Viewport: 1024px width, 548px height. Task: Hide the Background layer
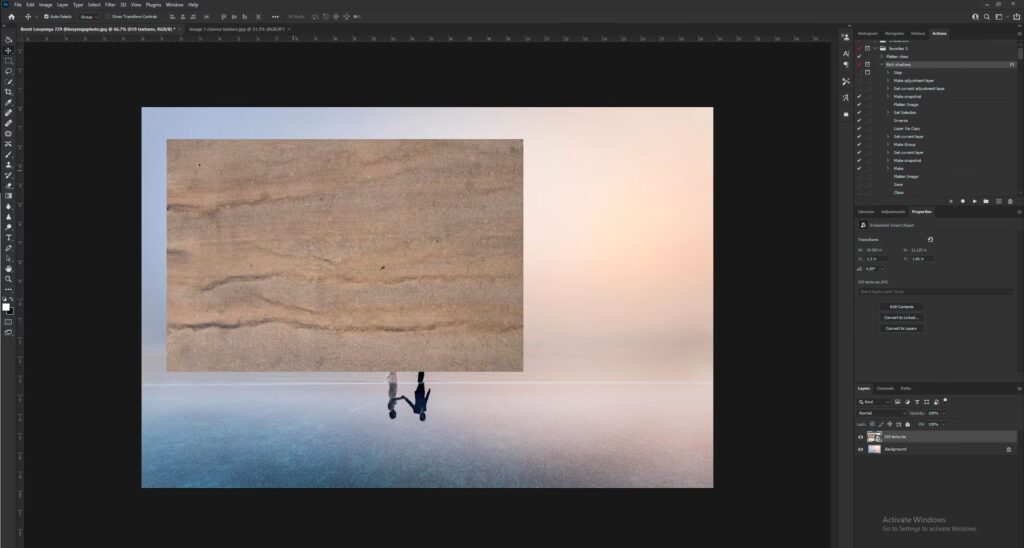[x=860, y=450]
